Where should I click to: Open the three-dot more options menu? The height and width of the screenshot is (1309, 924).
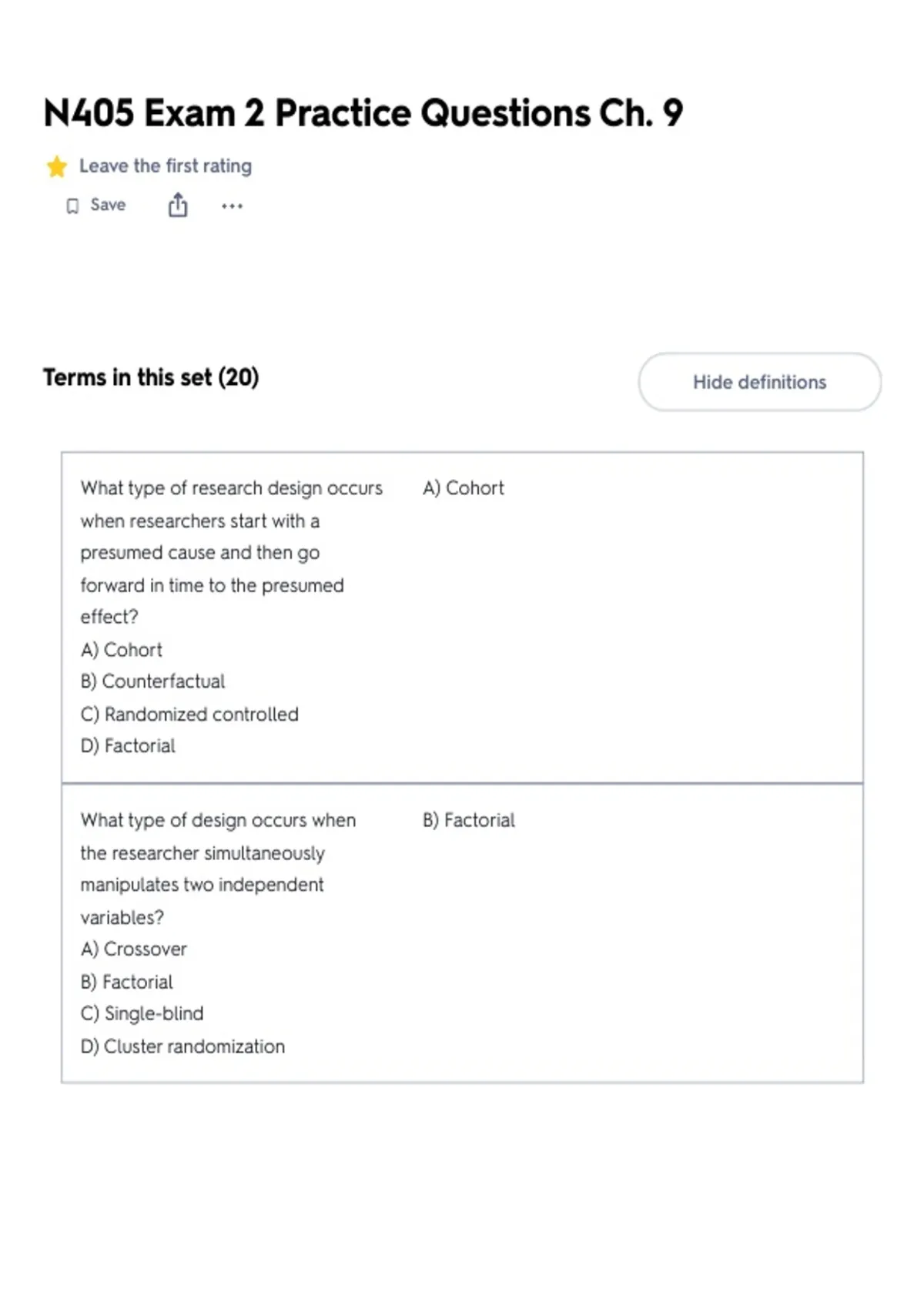[x=232, y=206]
